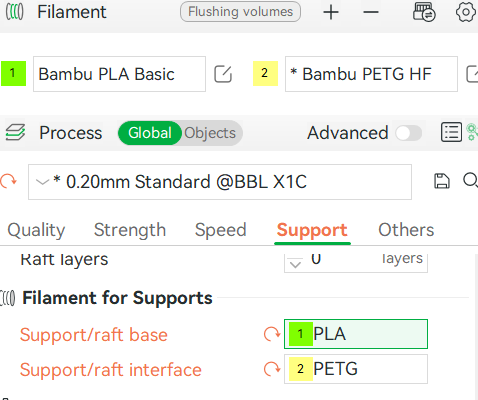478x400 pixels.
Task: Remove a filament with minus icon
Action: (371, 12)
